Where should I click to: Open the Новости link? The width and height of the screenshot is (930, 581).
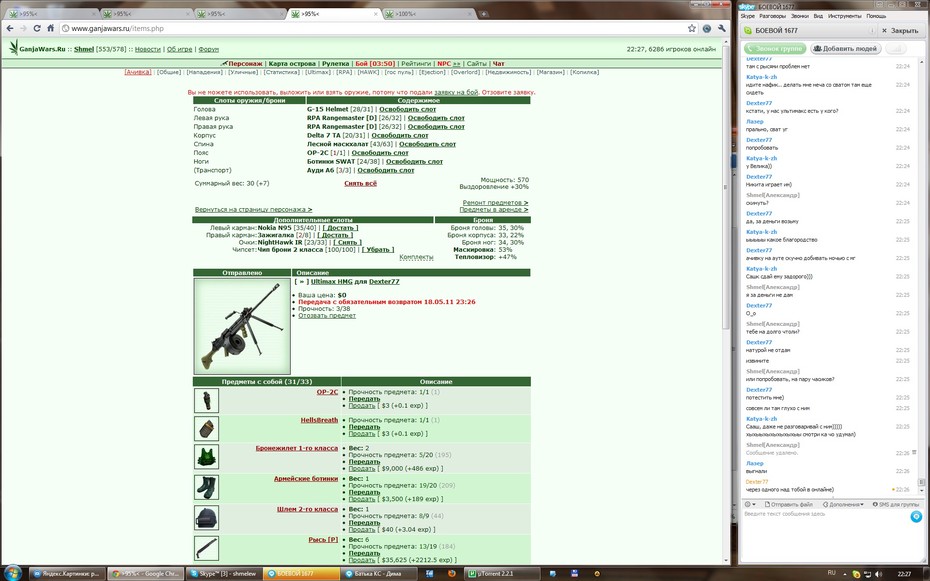(148, 49)
